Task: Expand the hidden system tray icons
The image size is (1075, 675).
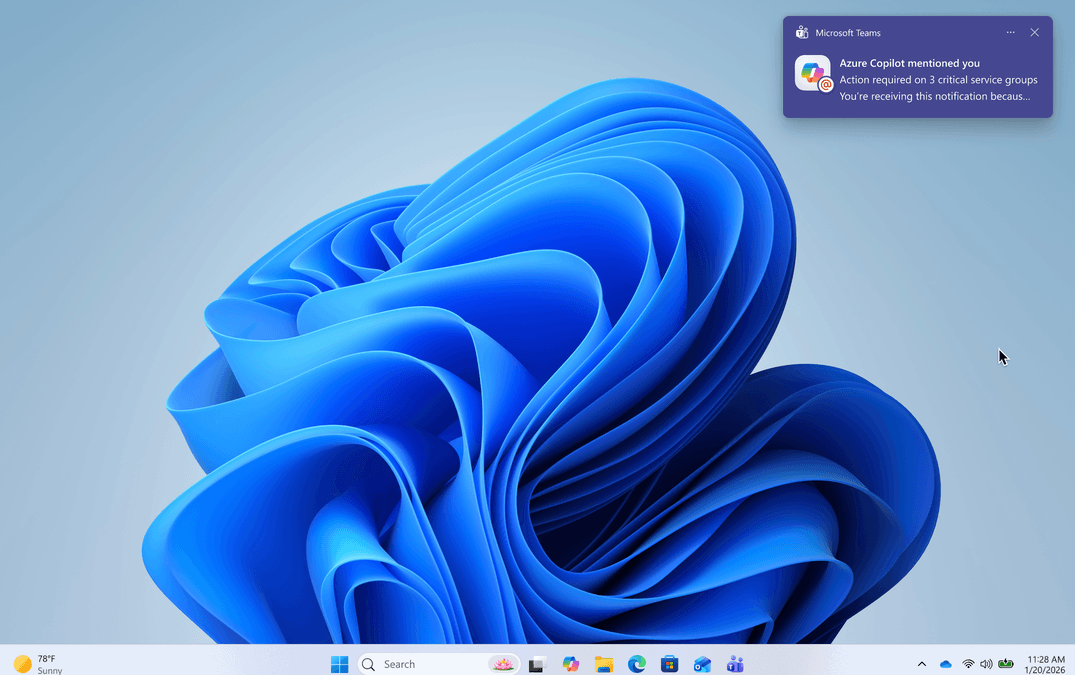Action: pyautogui.click(x=922, y=664)
